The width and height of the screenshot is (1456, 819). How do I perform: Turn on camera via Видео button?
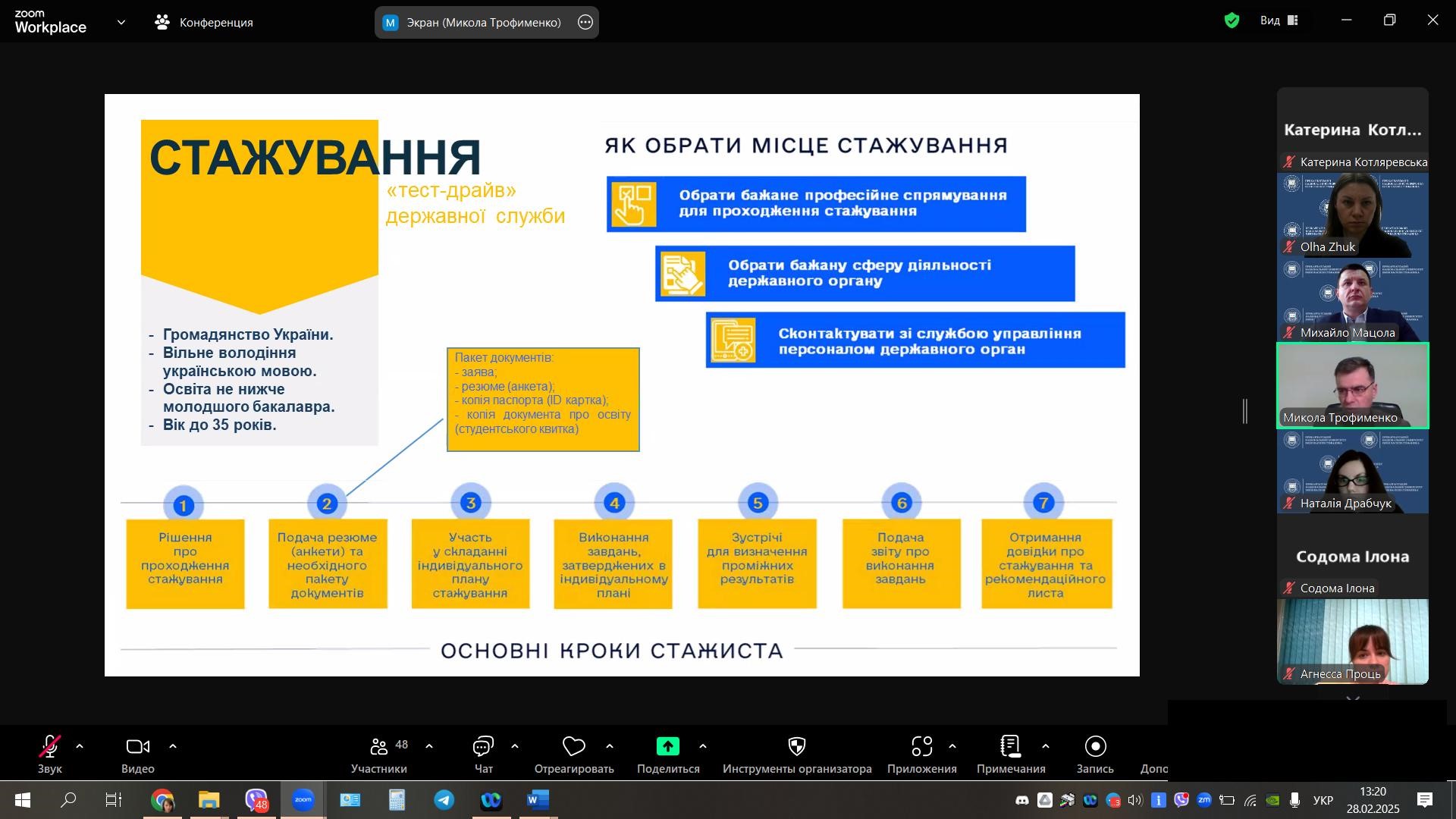click(x=137, y=748)
